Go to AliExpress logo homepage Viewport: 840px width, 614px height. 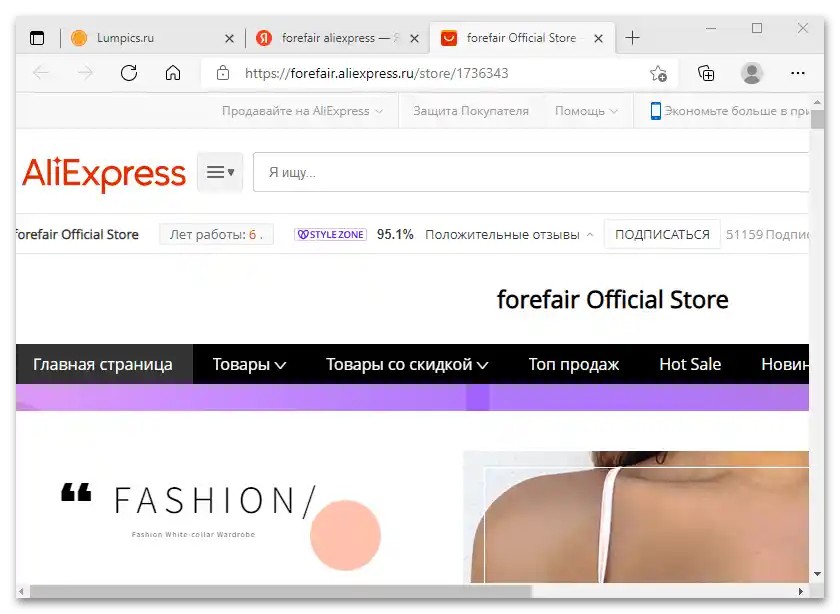coord(104,173)
